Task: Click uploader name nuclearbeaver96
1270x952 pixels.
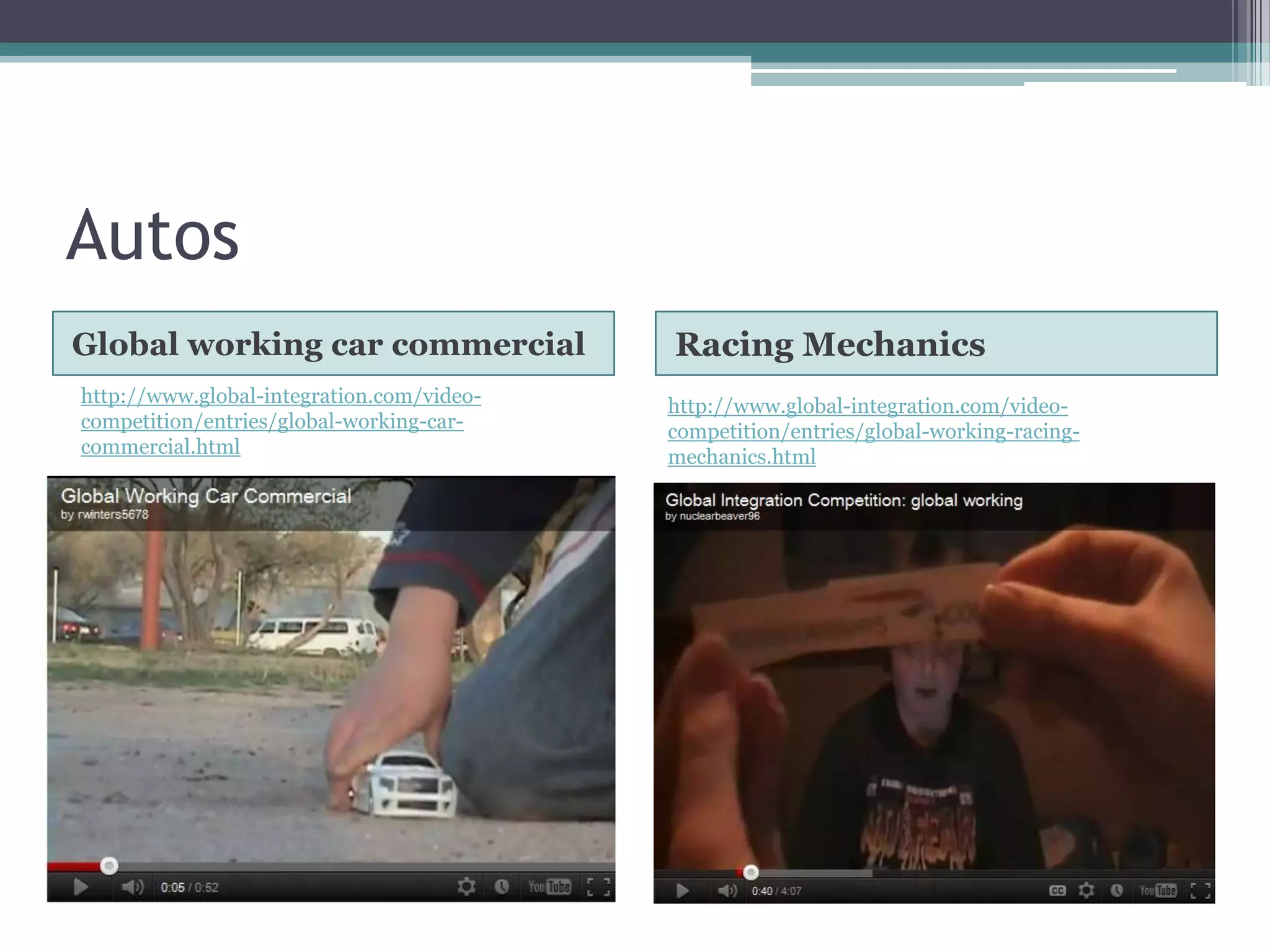Action: [719, 516]
